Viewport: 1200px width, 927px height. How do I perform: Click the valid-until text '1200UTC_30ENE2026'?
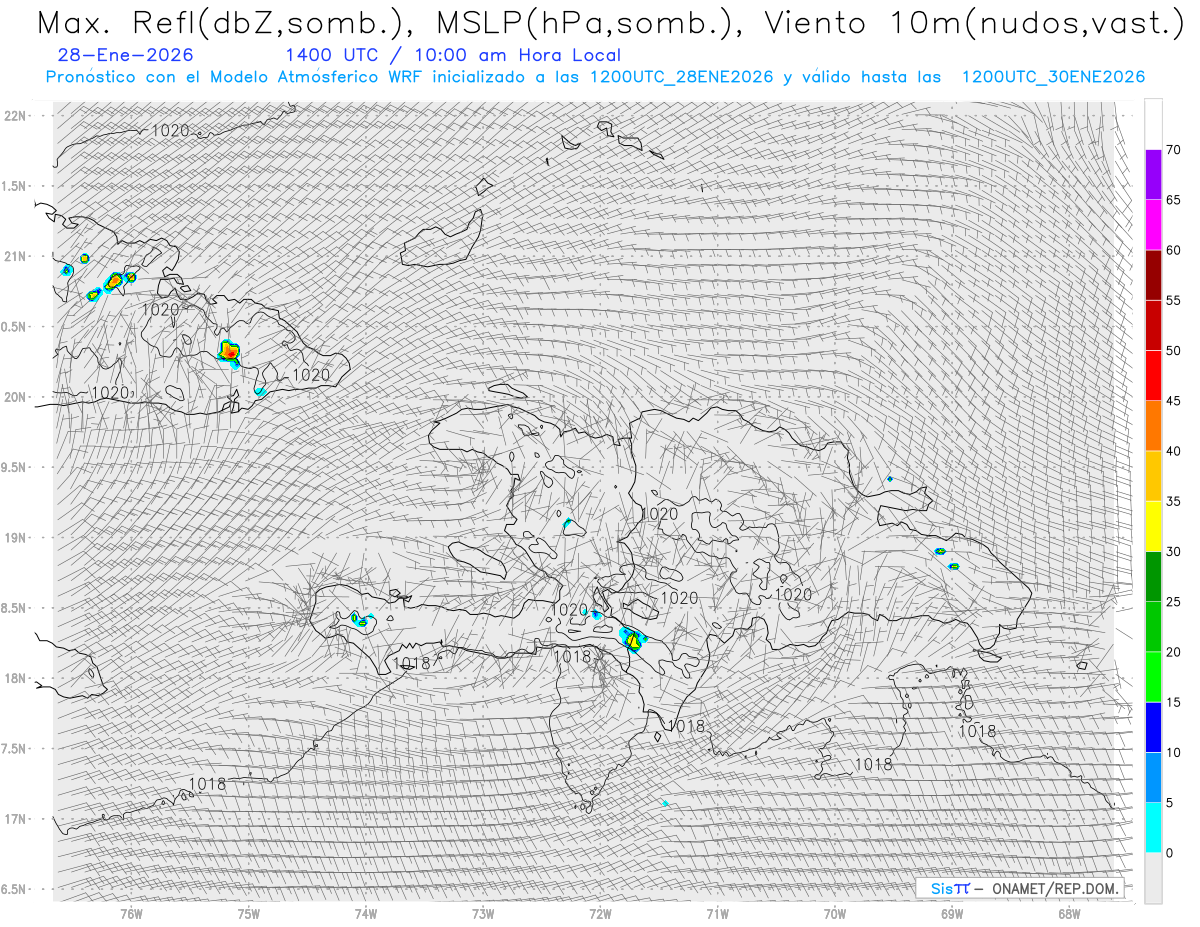[1053, 77]
